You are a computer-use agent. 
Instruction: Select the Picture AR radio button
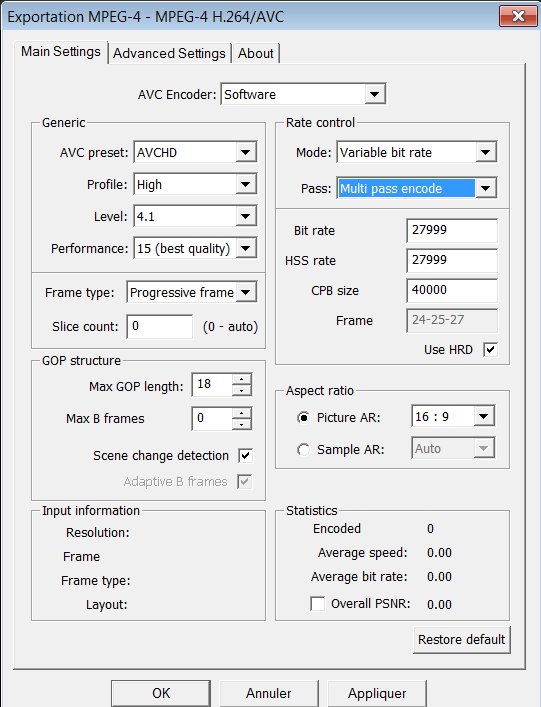[303, 418]
